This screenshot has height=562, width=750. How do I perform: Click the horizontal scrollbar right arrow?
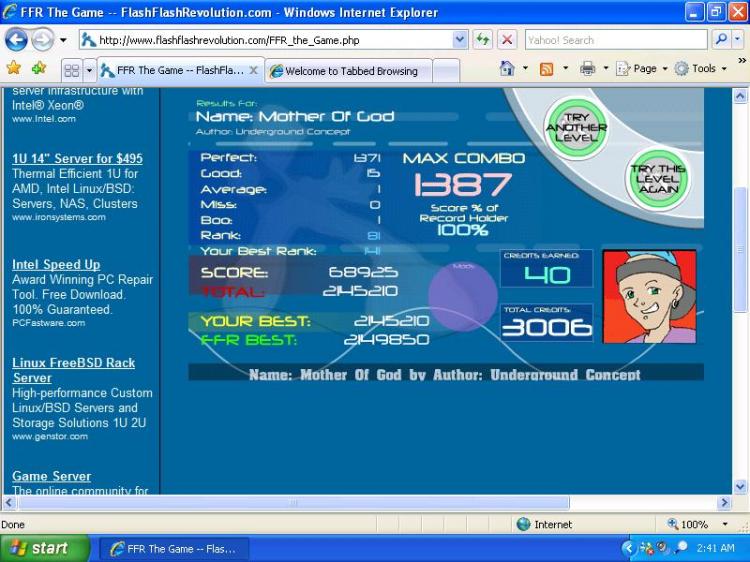point(724,502)
